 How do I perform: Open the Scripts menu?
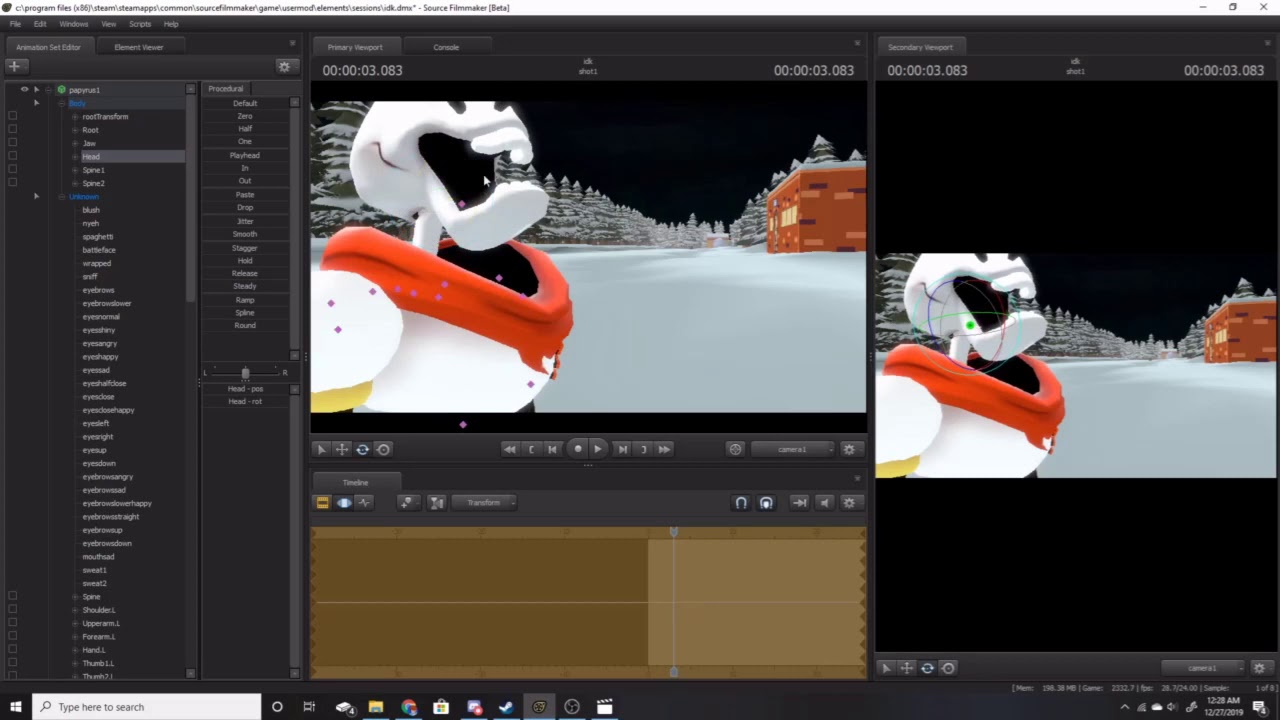140,24
